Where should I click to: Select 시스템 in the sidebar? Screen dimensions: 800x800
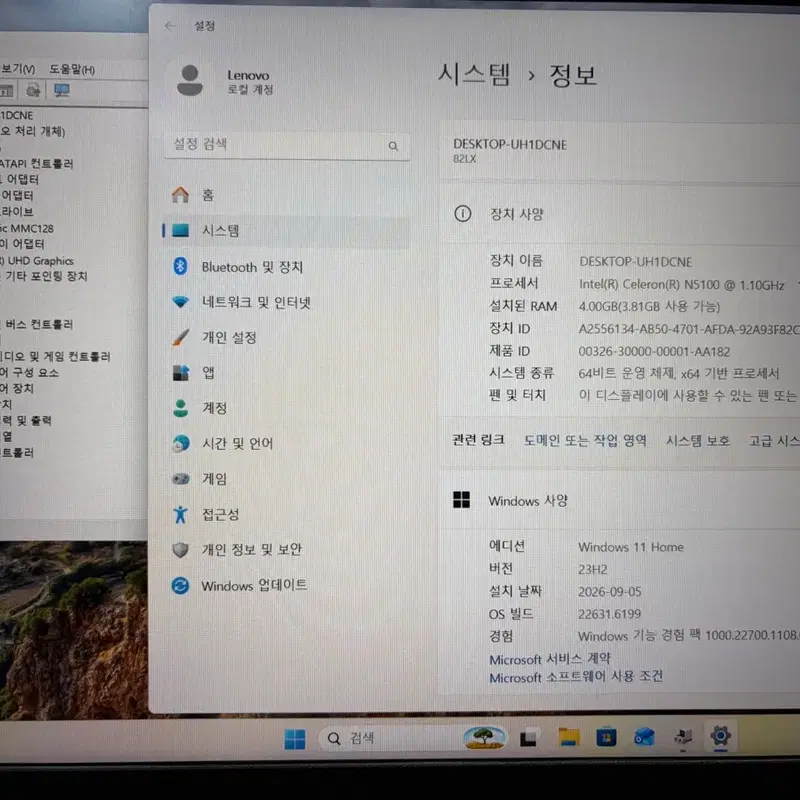pyautogui.click(x=286, y=231)
